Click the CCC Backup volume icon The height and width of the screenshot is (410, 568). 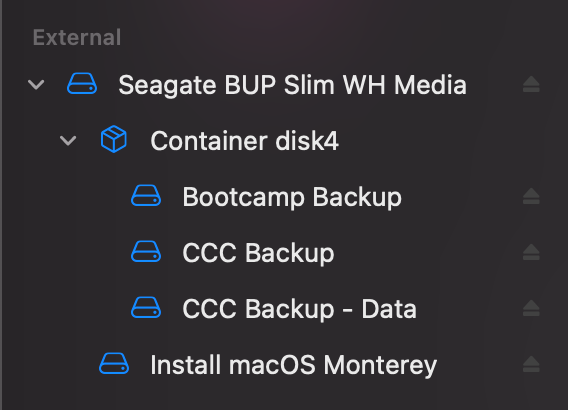pyautogui.click(x=146, y=251)
